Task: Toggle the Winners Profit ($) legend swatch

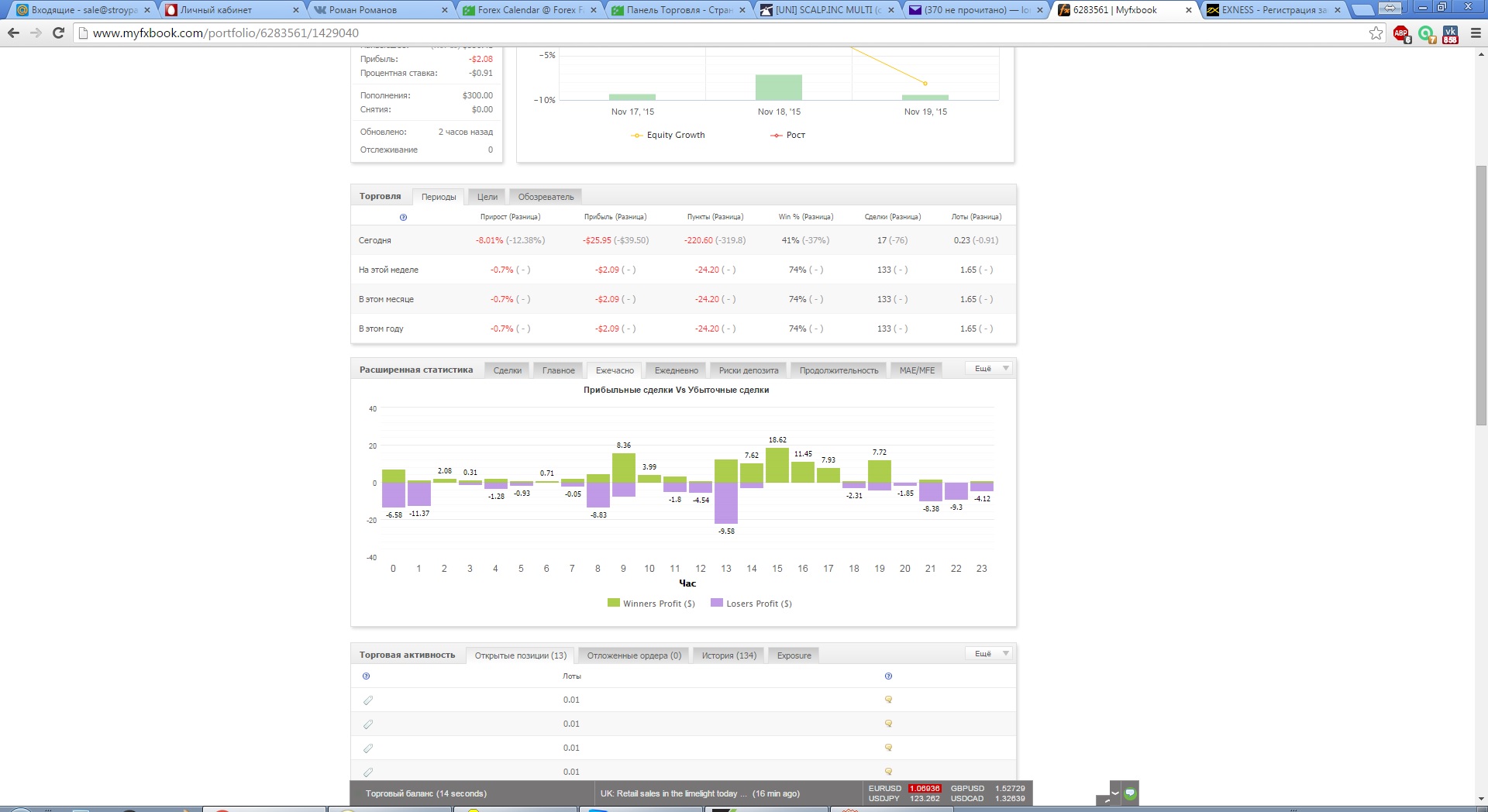Action: [x=614, y=603]
